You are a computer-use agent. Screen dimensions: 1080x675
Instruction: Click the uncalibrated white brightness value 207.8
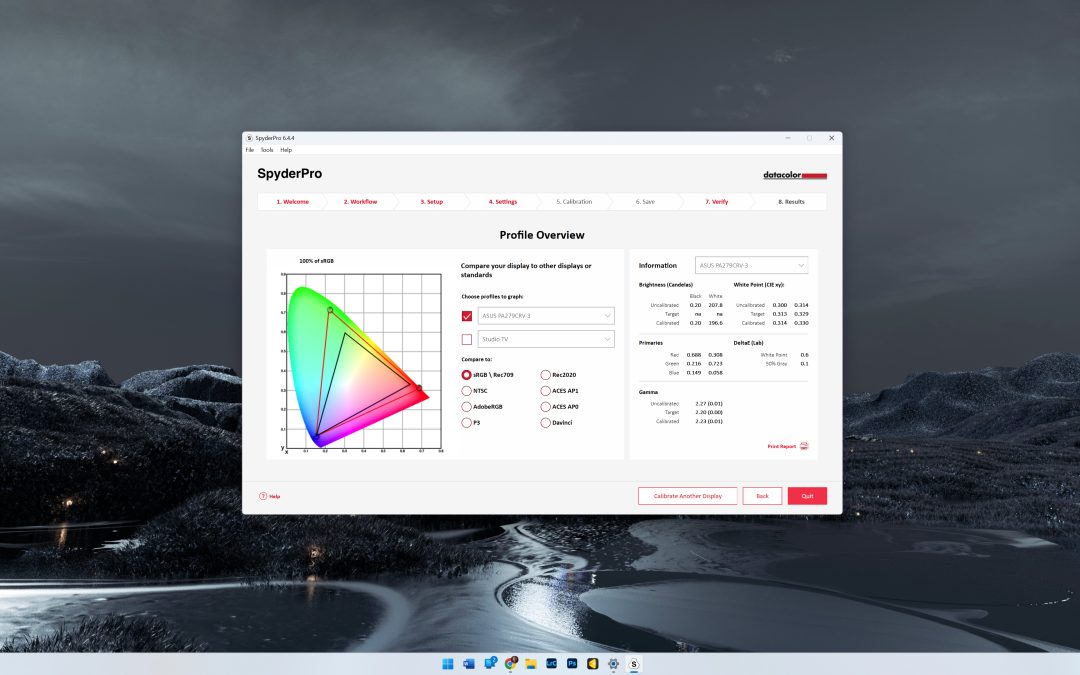click(716, 305)
